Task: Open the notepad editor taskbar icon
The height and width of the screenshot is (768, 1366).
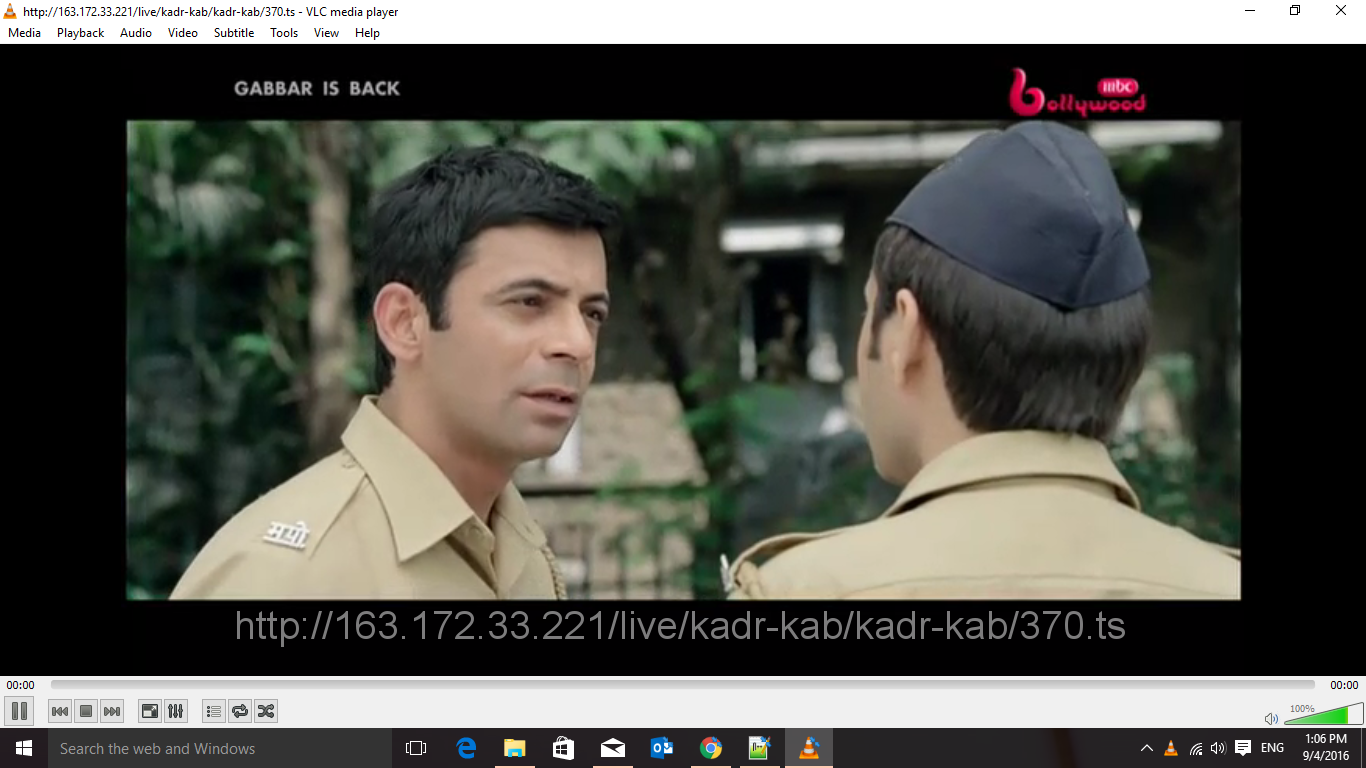Action: tap(760, 748)
